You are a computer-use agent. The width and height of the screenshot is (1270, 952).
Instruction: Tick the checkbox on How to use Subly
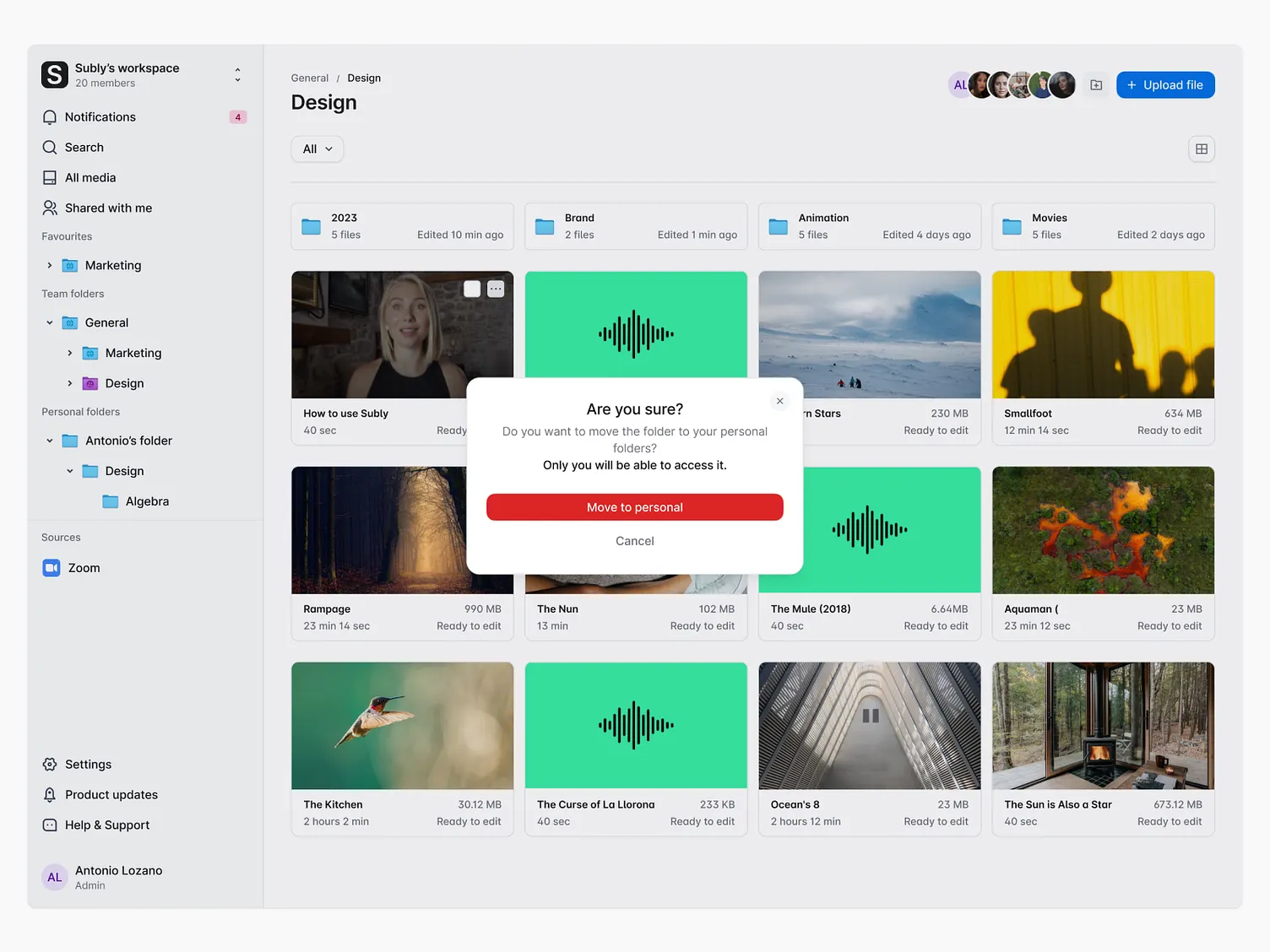(x=472, y=289)
